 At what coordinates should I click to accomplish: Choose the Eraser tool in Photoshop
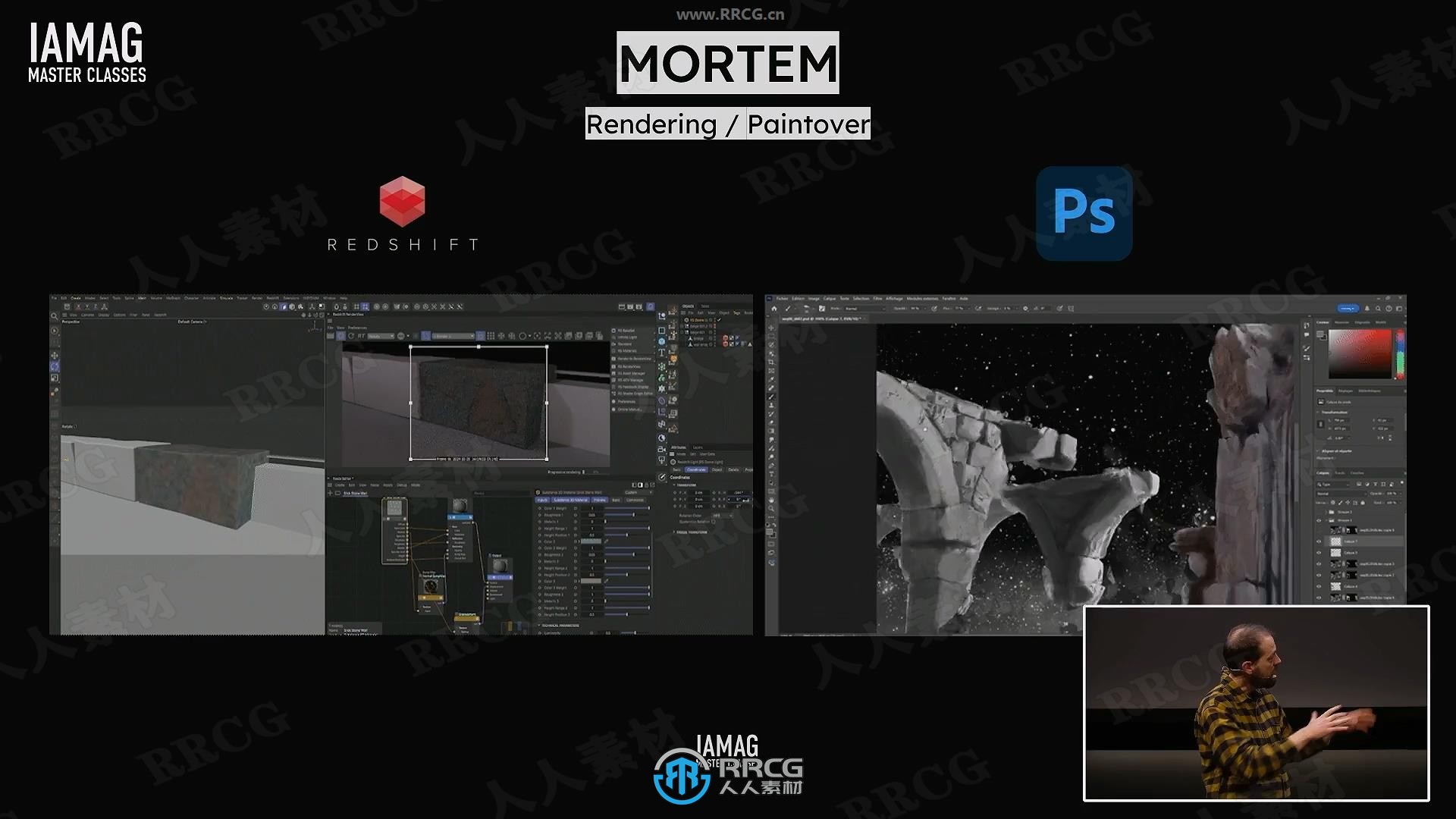pyautogui.click(x=772, y=423)
